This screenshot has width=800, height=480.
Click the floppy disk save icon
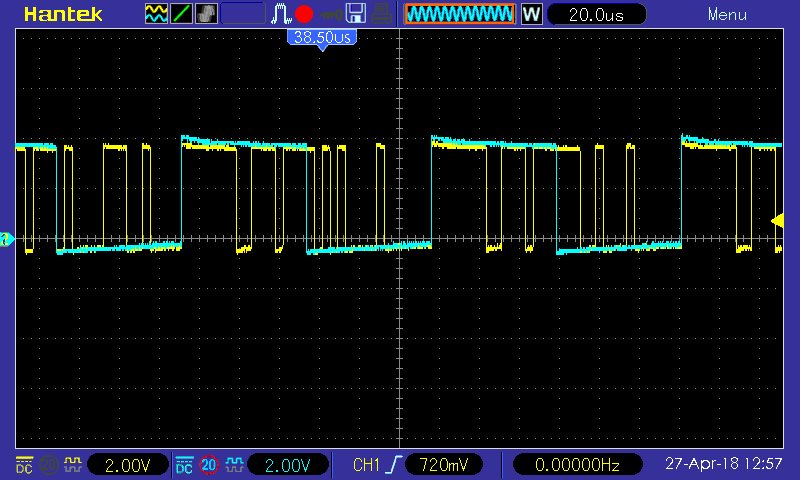[x=356, y=14]
